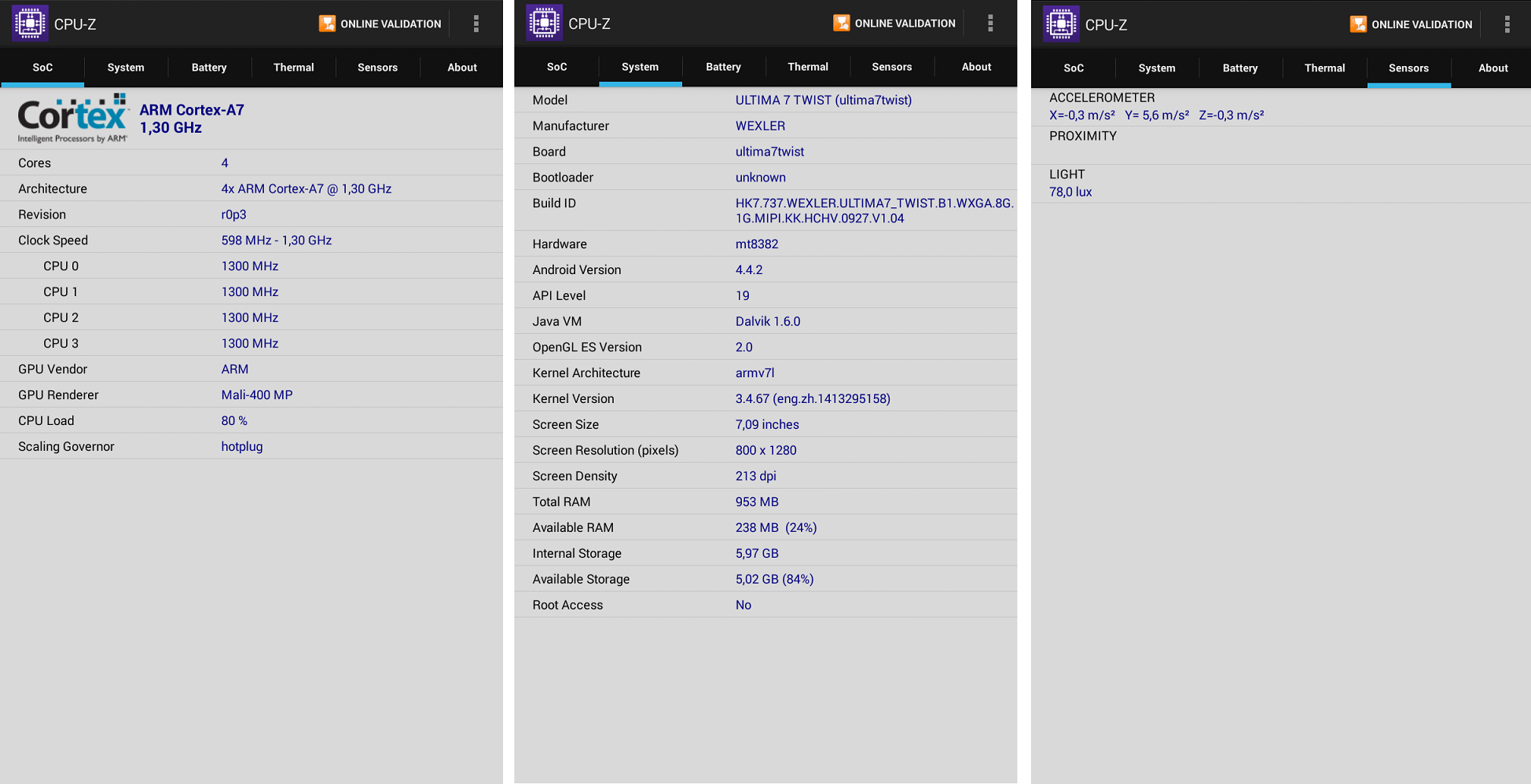
Task: Open the Battery tab in the middle screen
Action: [x=723, y=67]
